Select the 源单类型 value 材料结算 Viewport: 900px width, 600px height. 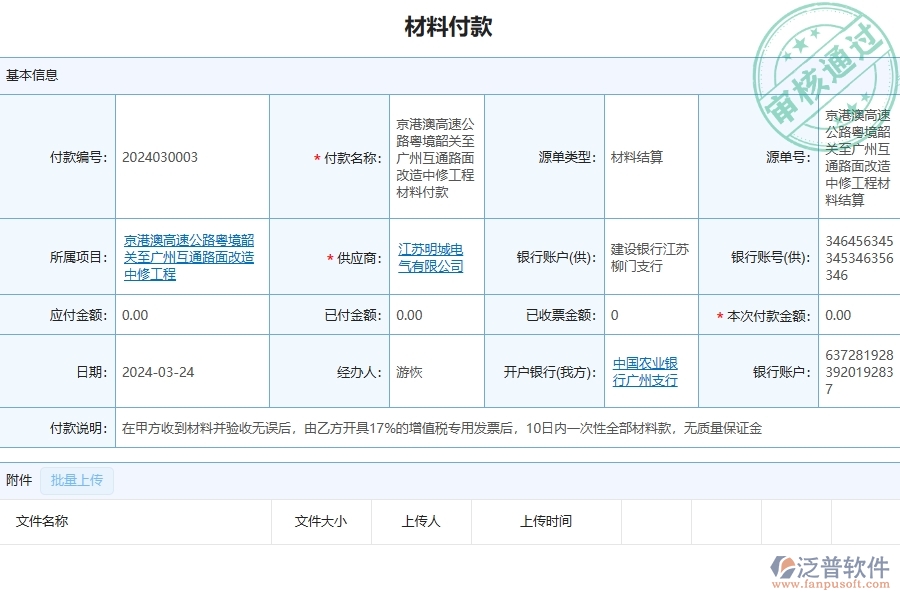pyautogui.click(x=637, y=156)
